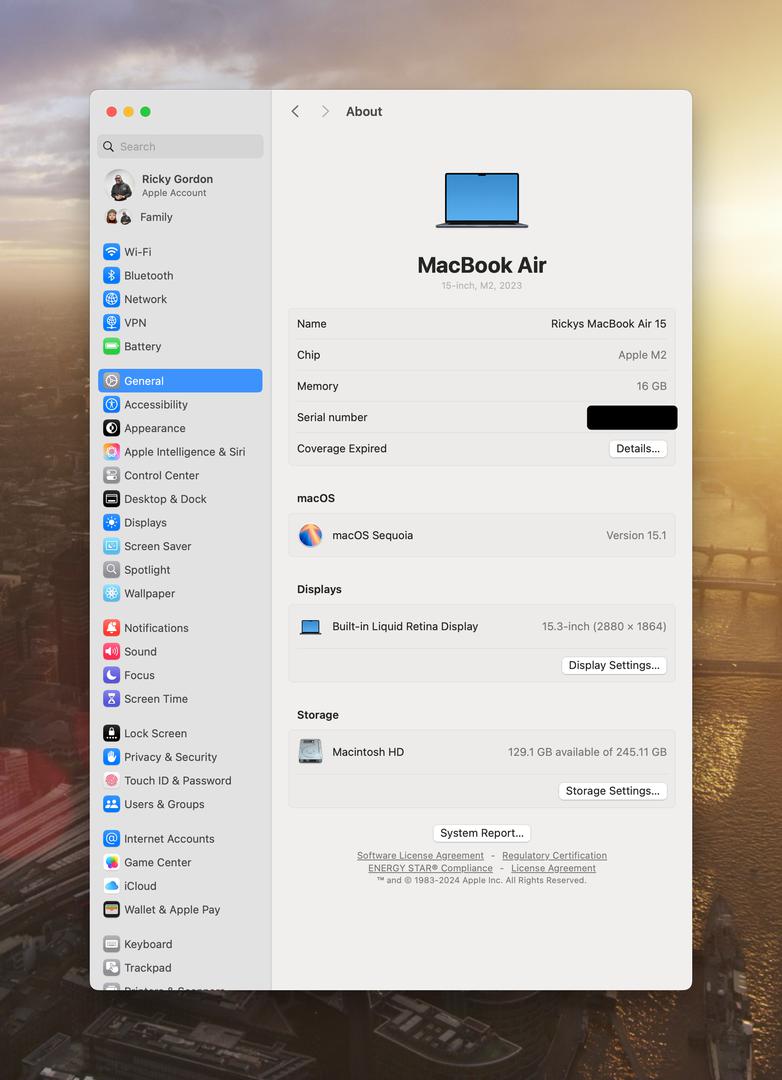Open Screen Time hourglass icon
Viewport: 782px width, 1080px height.
[x=112, y=698]
